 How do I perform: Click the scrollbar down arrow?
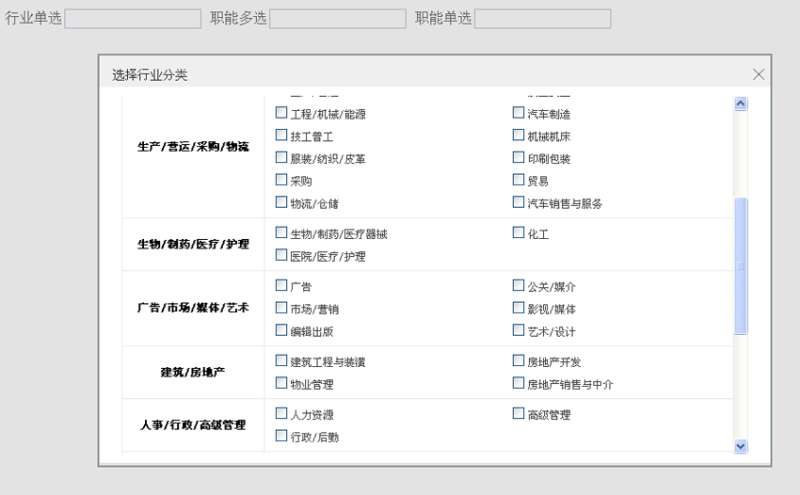(x=741, y=445)
